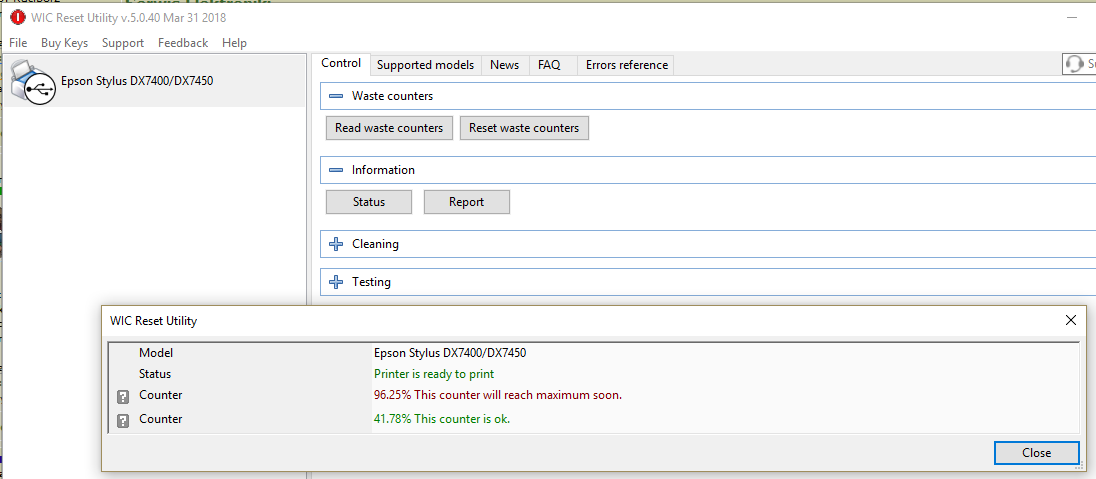The image size is (1096, 479).
Task: Click the '96.25% This counter will reach maximum soon.' text
Action: pos(498,394)
